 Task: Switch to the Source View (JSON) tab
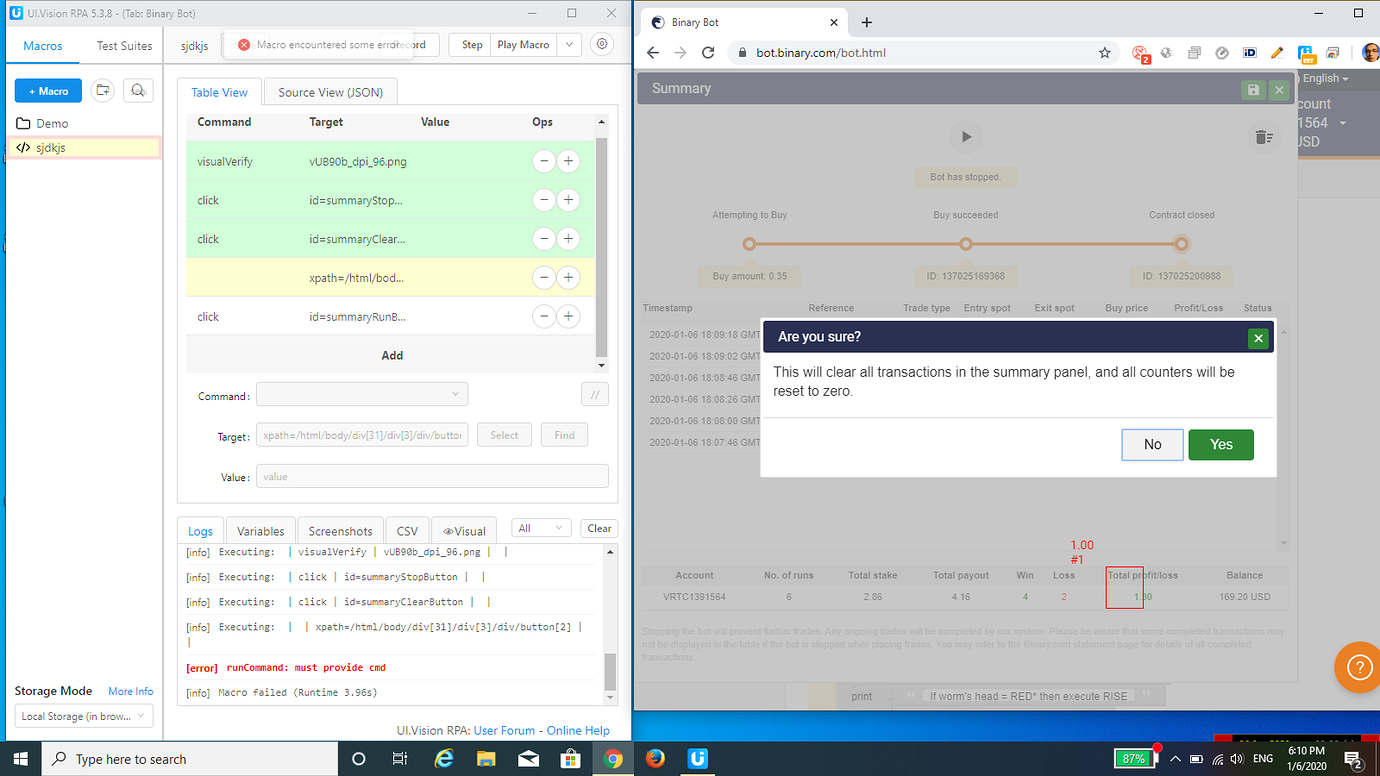(x=330, y=91)
